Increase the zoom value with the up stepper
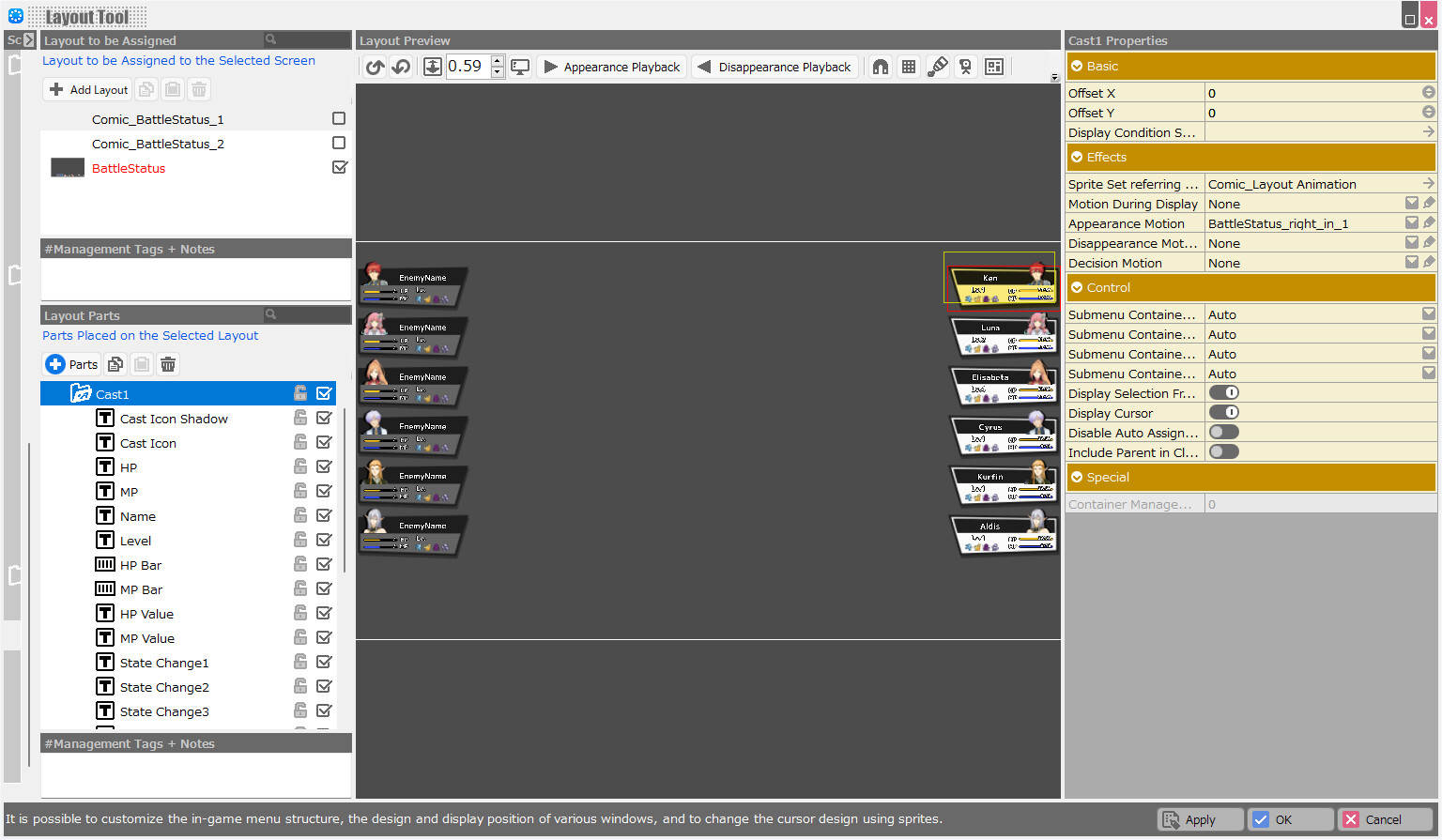 [x=497, y=61]
